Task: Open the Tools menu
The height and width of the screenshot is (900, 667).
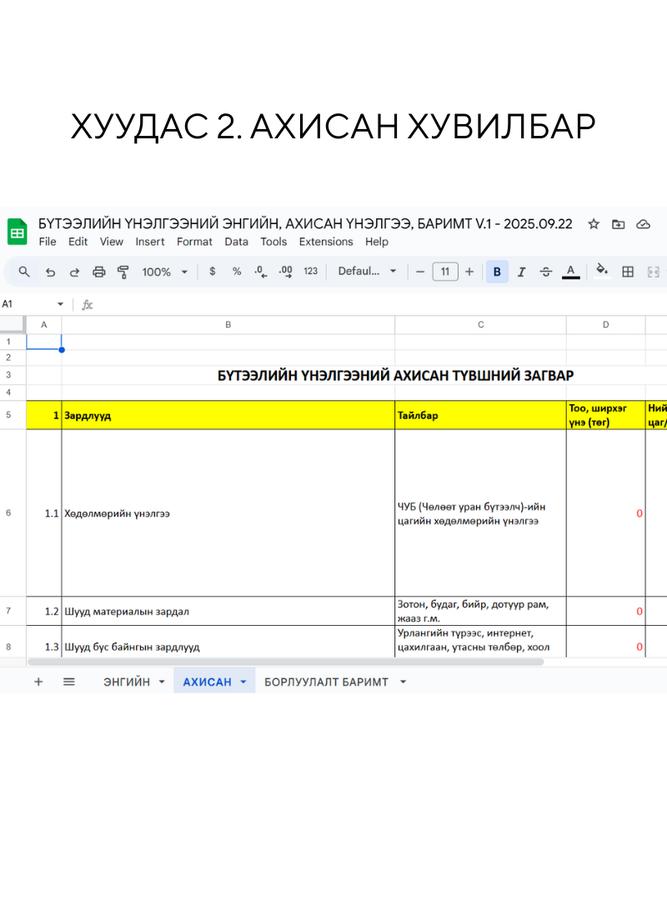Action: tap(273, 242)
